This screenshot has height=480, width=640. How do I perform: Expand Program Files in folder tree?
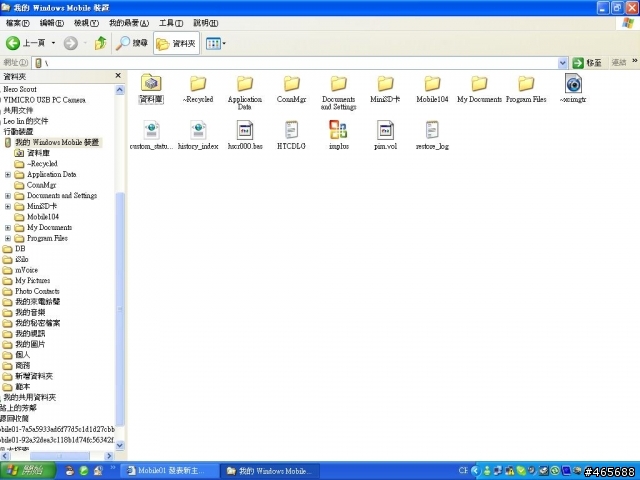coord(8,238)
